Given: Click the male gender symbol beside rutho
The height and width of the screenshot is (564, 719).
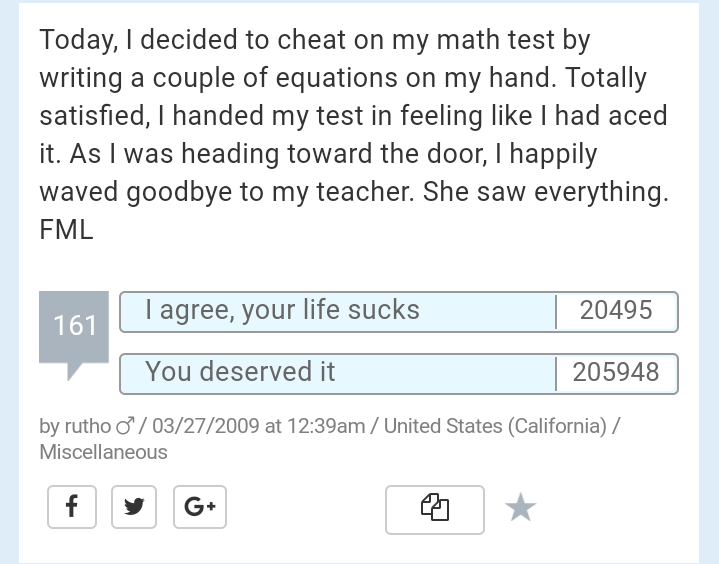Looking at the screenshot, I should (x=125, y=426).
